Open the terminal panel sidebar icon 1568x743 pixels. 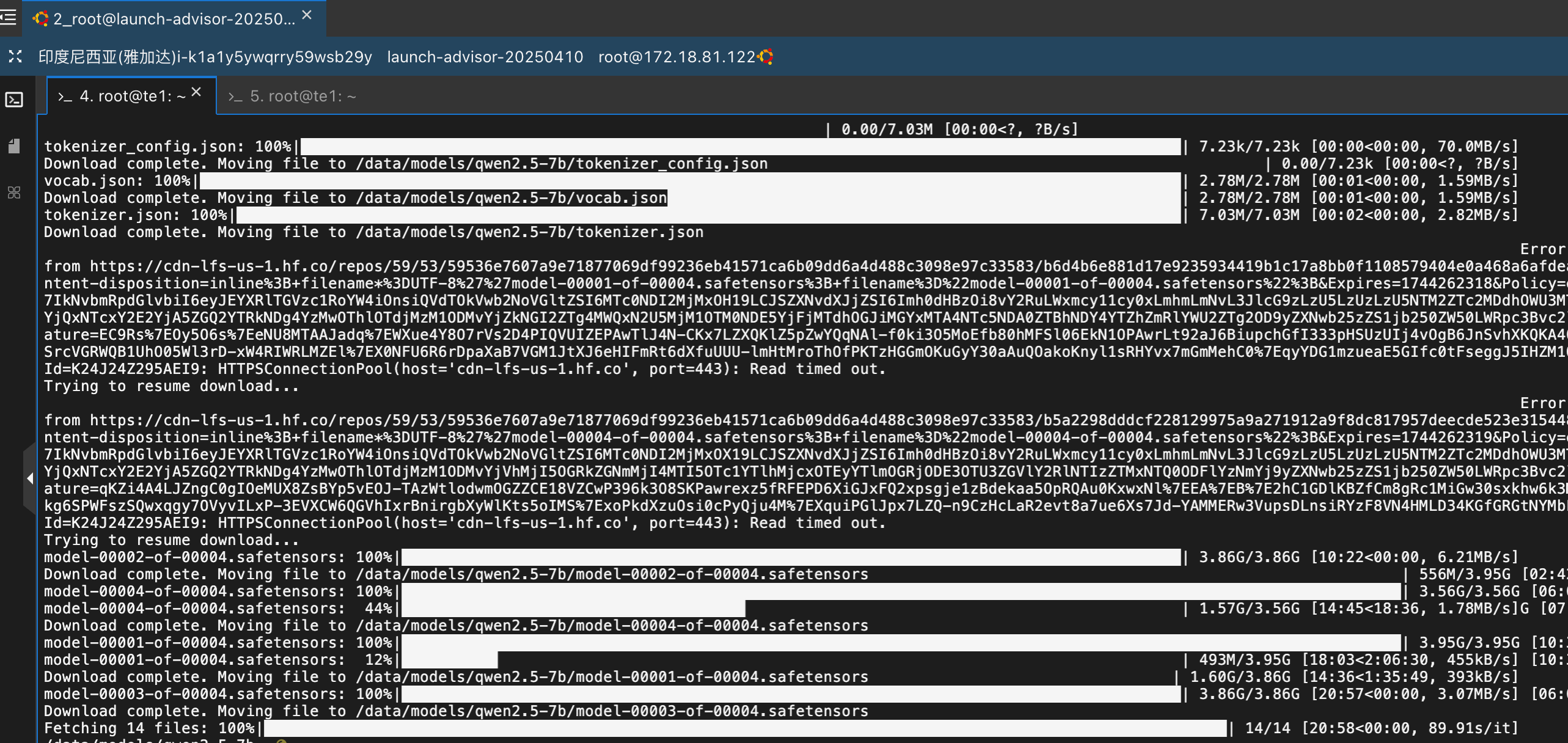pos(14,100)
